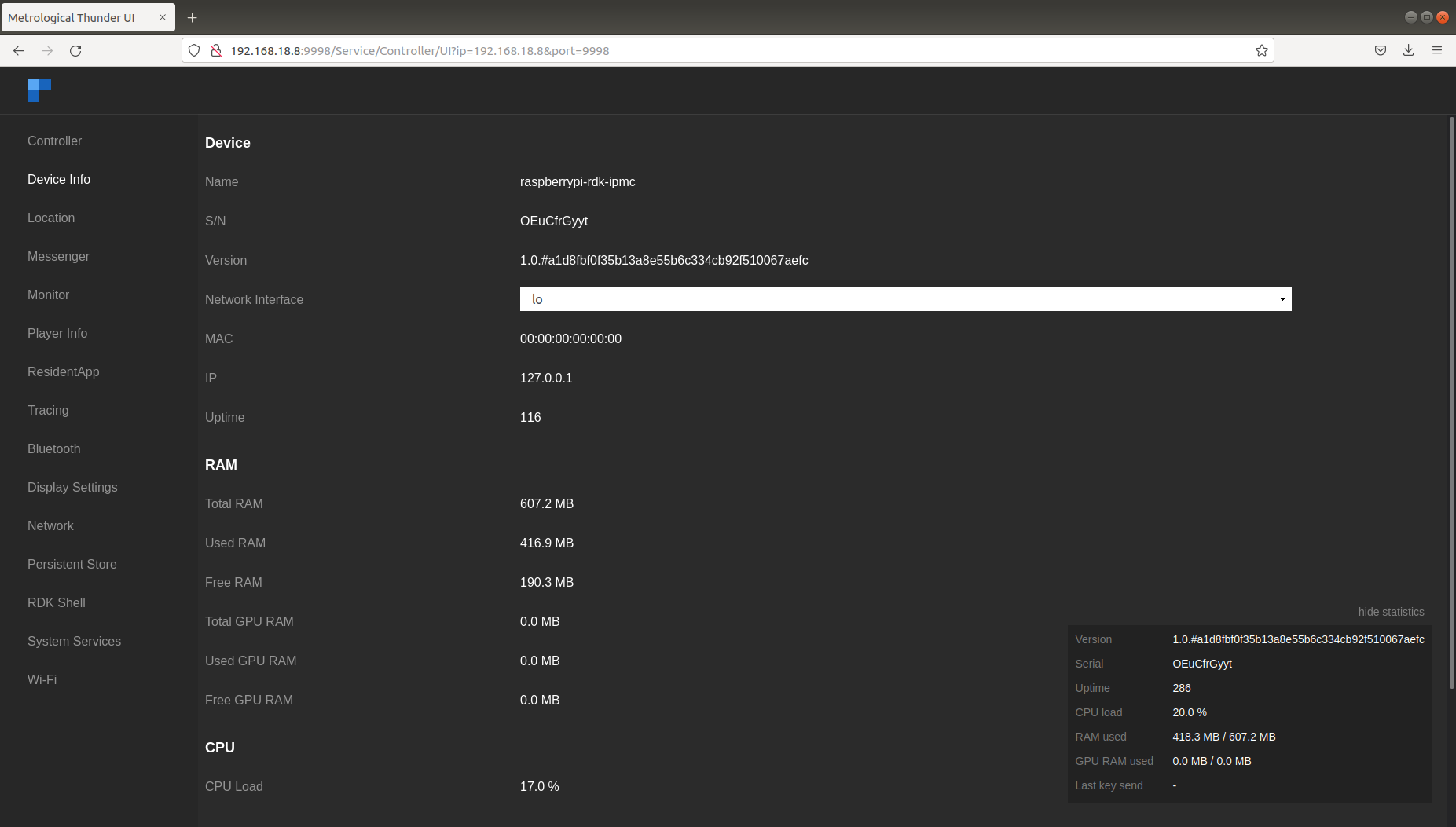1456x827 pixels.
Task: Click the blocked permissions icon in address bar
Action: [x=215, y=50]
